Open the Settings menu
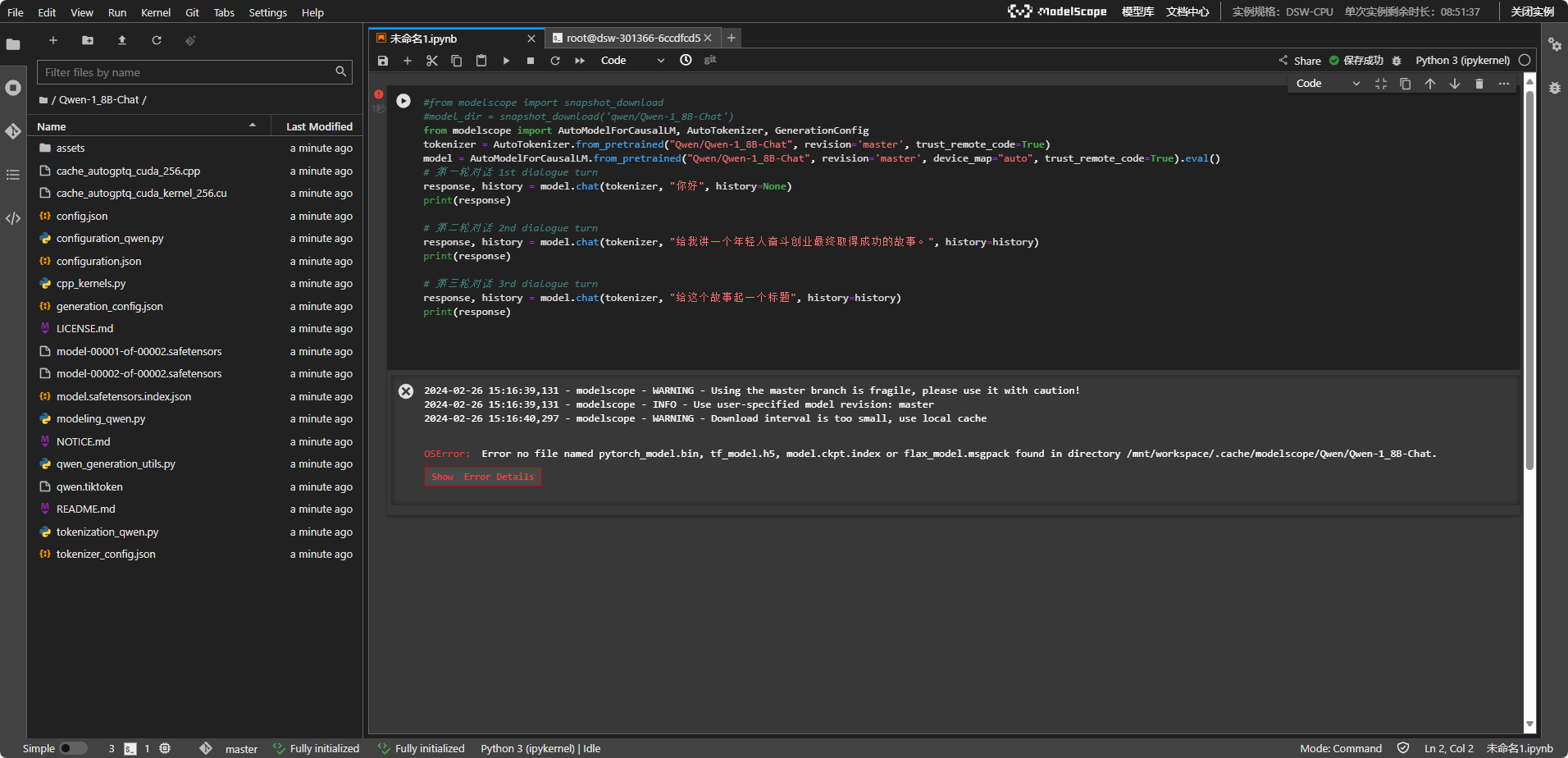 coord(268,12)
